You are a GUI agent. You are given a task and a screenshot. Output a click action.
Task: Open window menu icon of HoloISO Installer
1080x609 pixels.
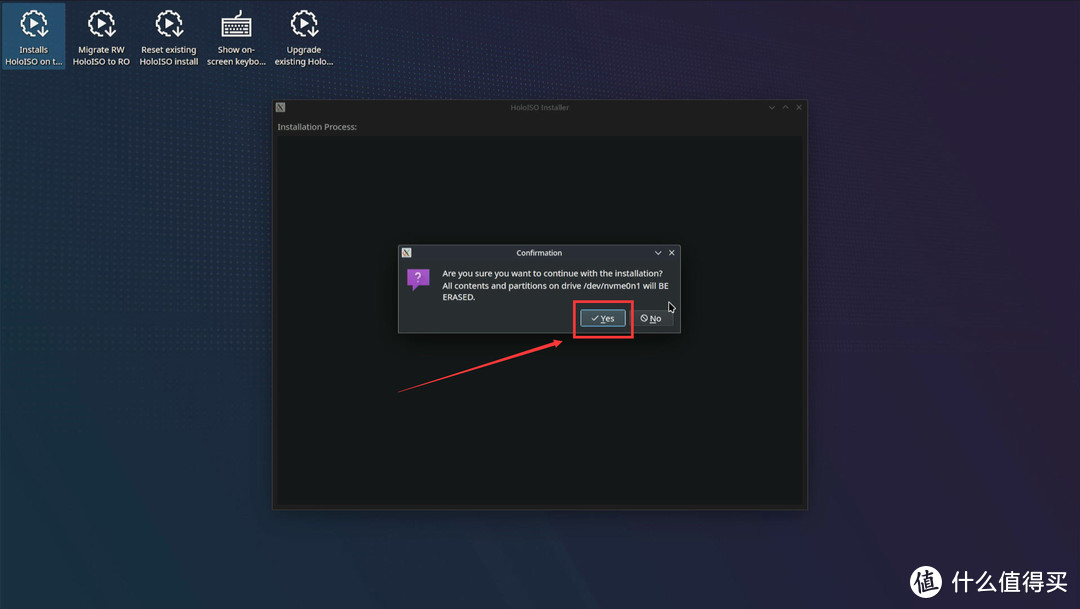(281, 107)
